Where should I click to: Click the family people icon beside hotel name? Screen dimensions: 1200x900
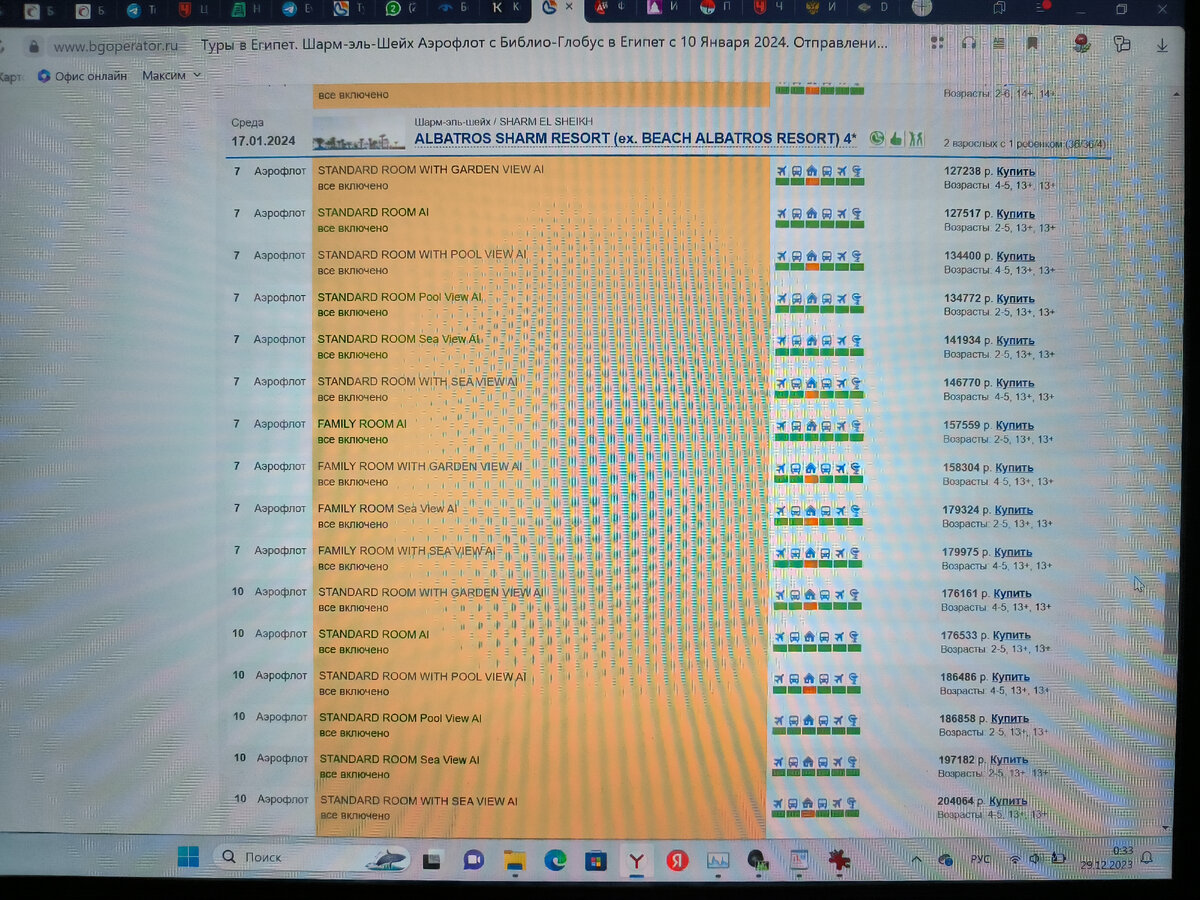[916, 138]
